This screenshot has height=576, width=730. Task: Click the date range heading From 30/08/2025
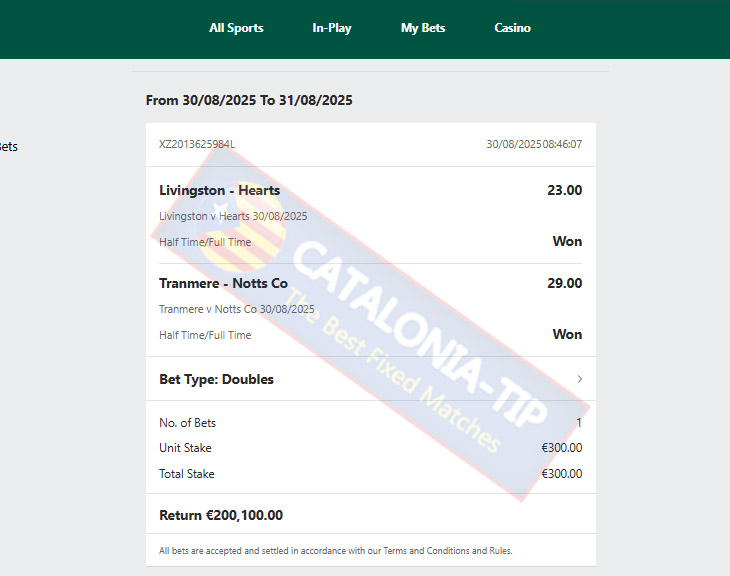(x=249, y=101)
